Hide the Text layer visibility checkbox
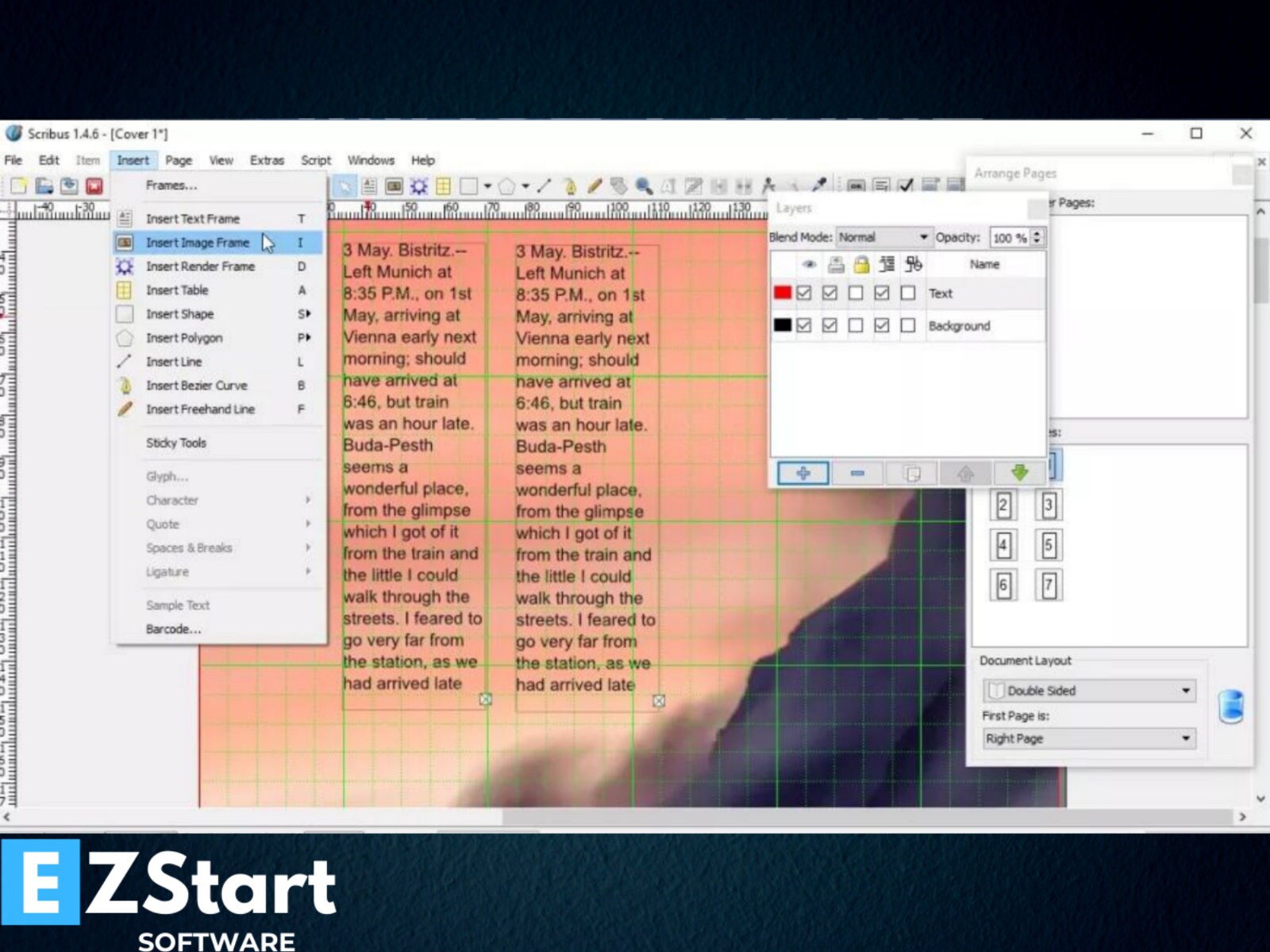 (x=804, y=293)
